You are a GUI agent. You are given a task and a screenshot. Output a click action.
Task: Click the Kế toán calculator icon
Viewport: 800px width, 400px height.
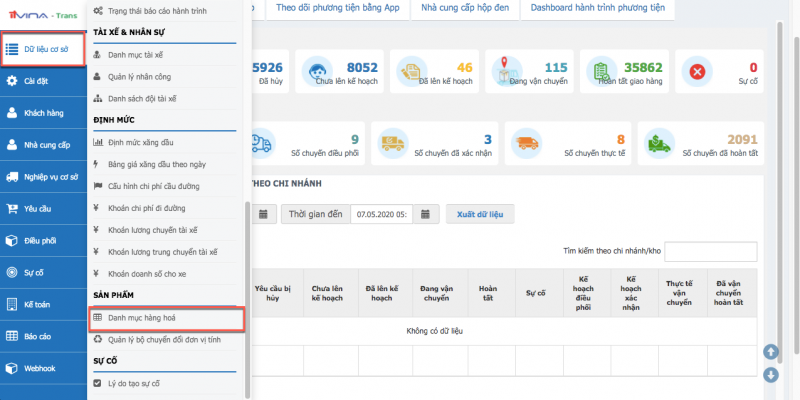11,304
